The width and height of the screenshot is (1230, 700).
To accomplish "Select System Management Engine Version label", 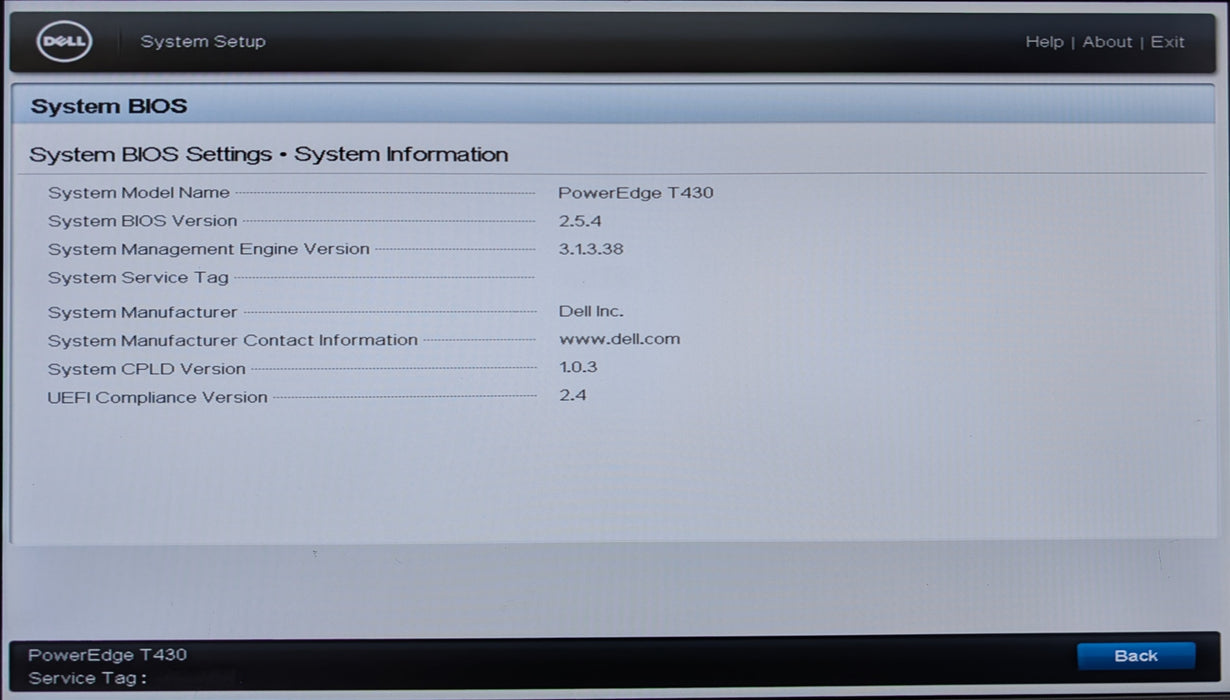I will [209, 249].
